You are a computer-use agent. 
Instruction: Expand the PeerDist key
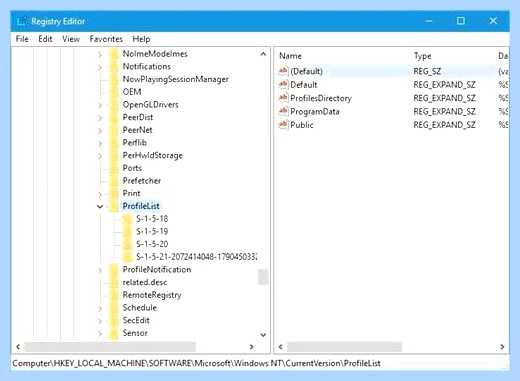click(100, 118)
